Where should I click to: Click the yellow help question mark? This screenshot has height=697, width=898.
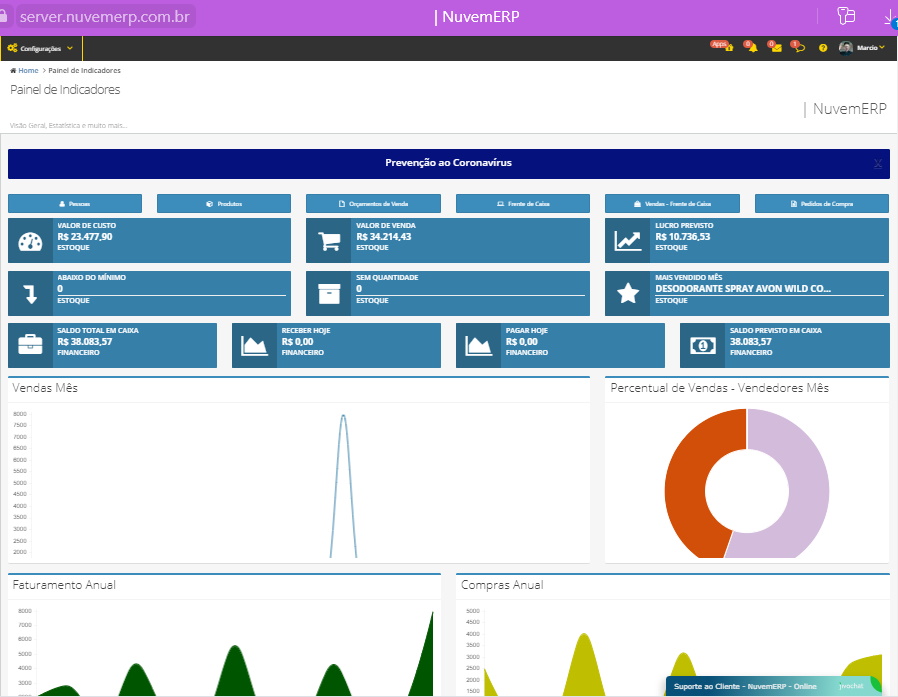(823, 48)
